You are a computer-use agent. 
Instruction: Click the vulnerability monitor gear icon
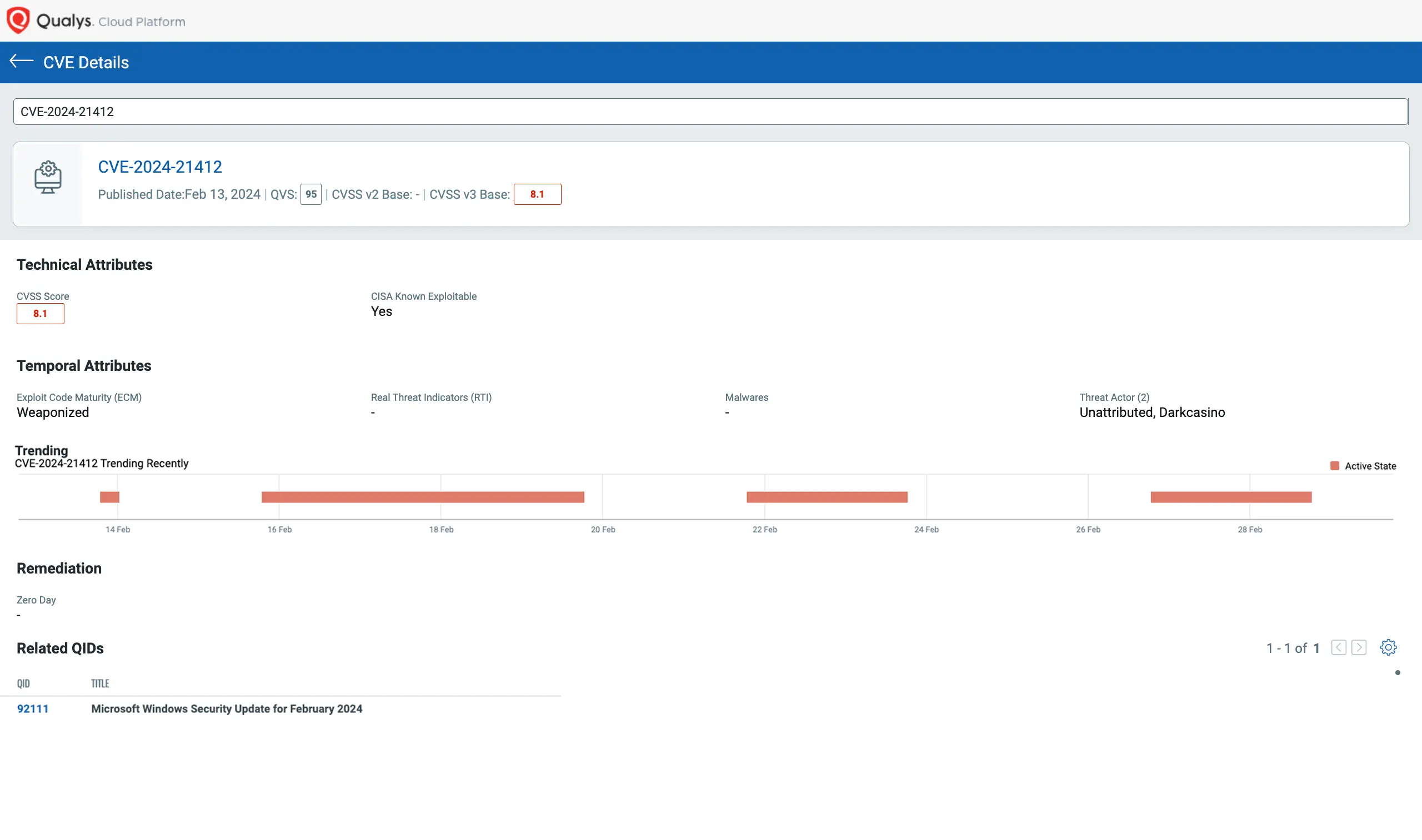click(48, 177)
